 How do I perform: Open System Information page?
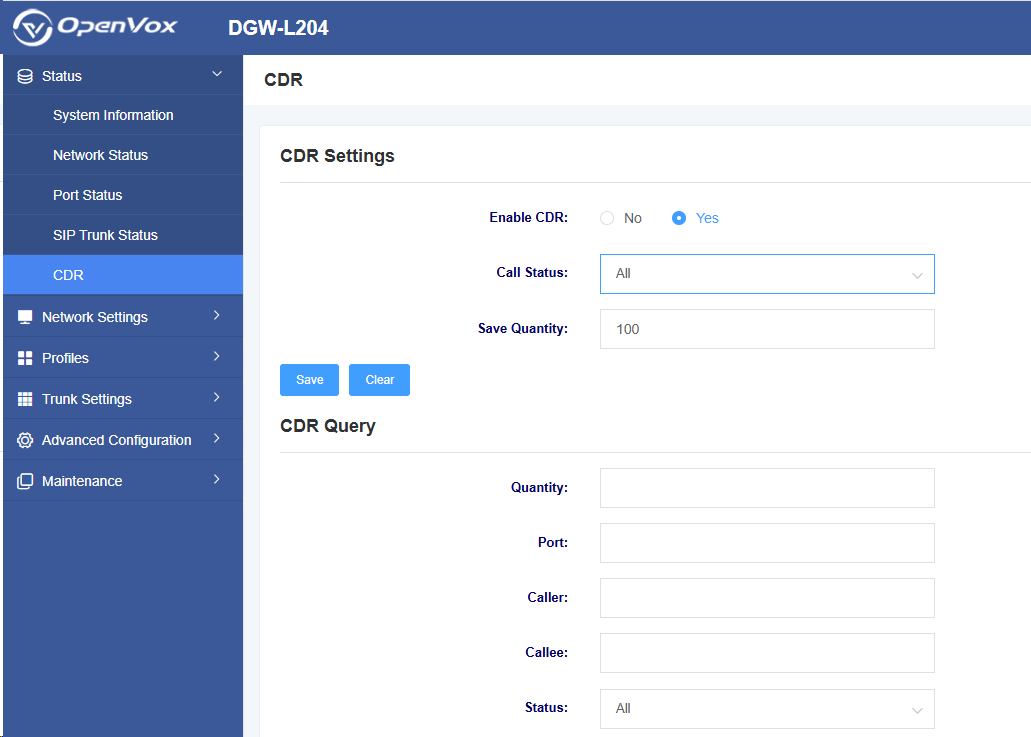point(123,115)
